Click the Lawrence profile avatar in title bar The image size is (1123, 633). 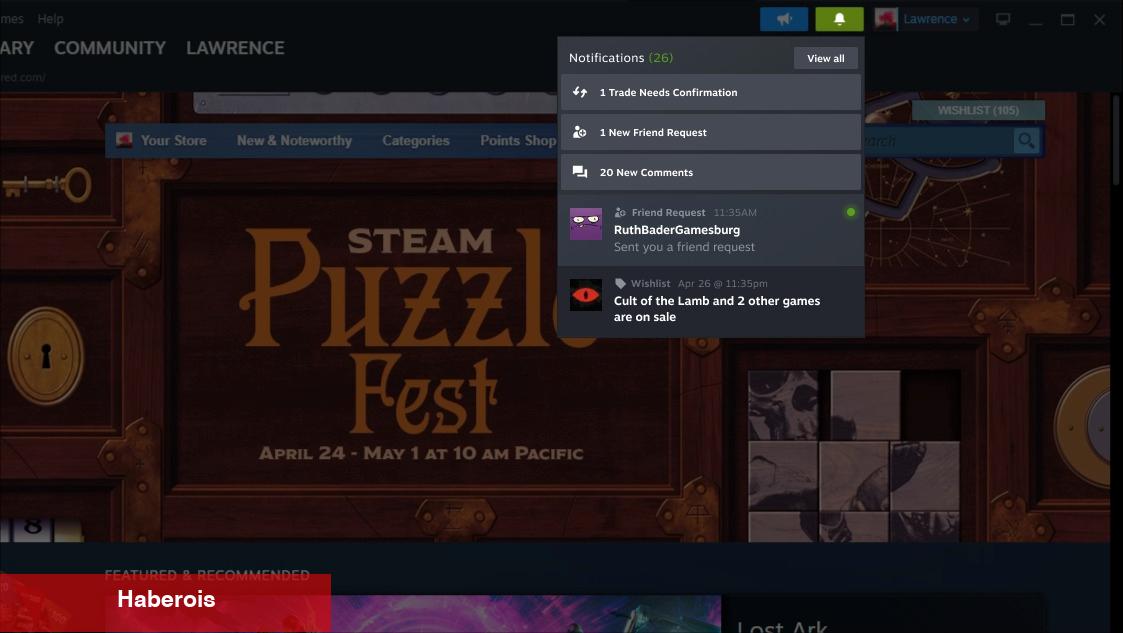(x=886, y=19)
